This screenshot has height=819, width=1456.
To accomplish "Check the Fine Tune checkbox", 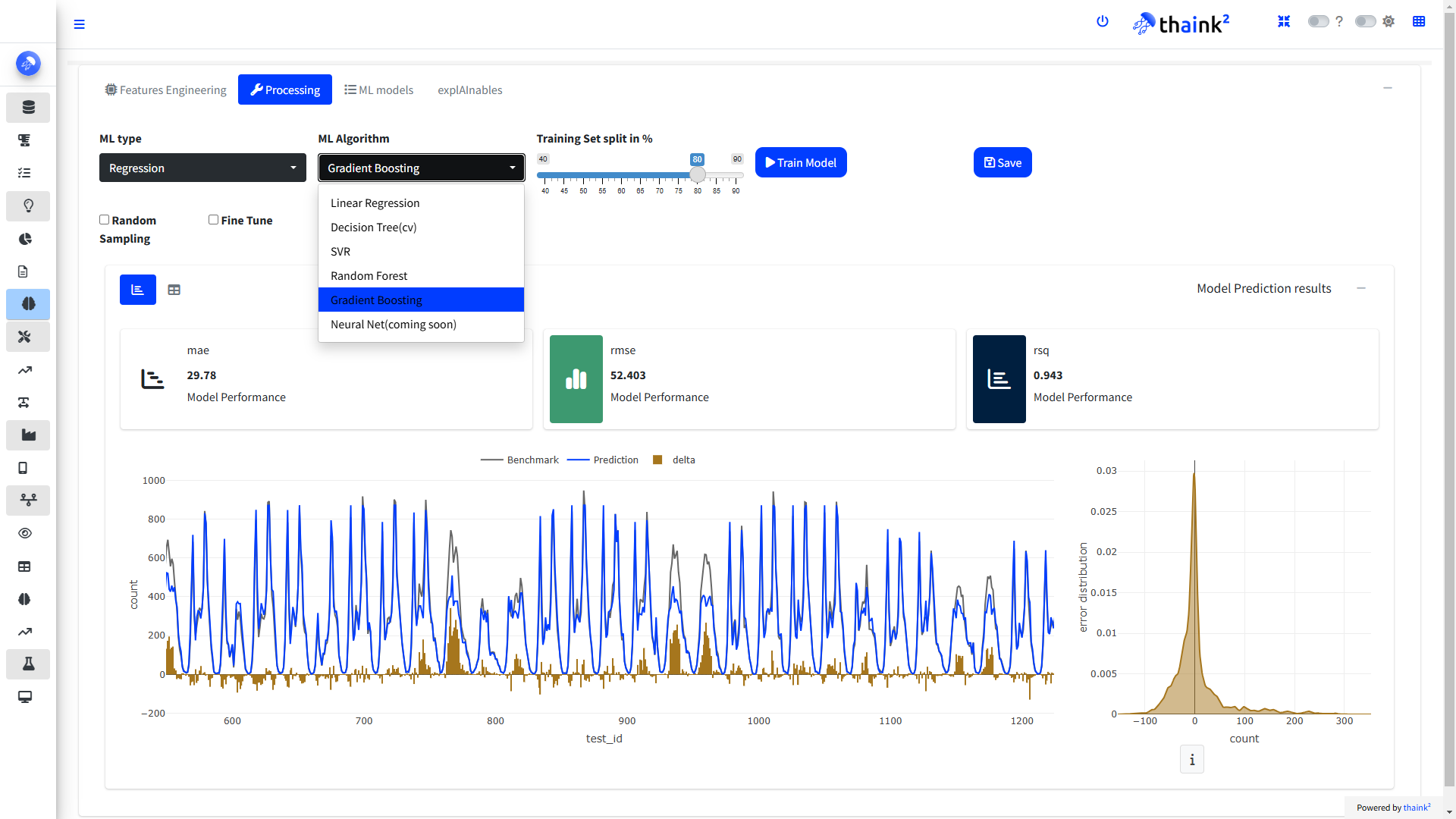I will (x=214, y=220).
